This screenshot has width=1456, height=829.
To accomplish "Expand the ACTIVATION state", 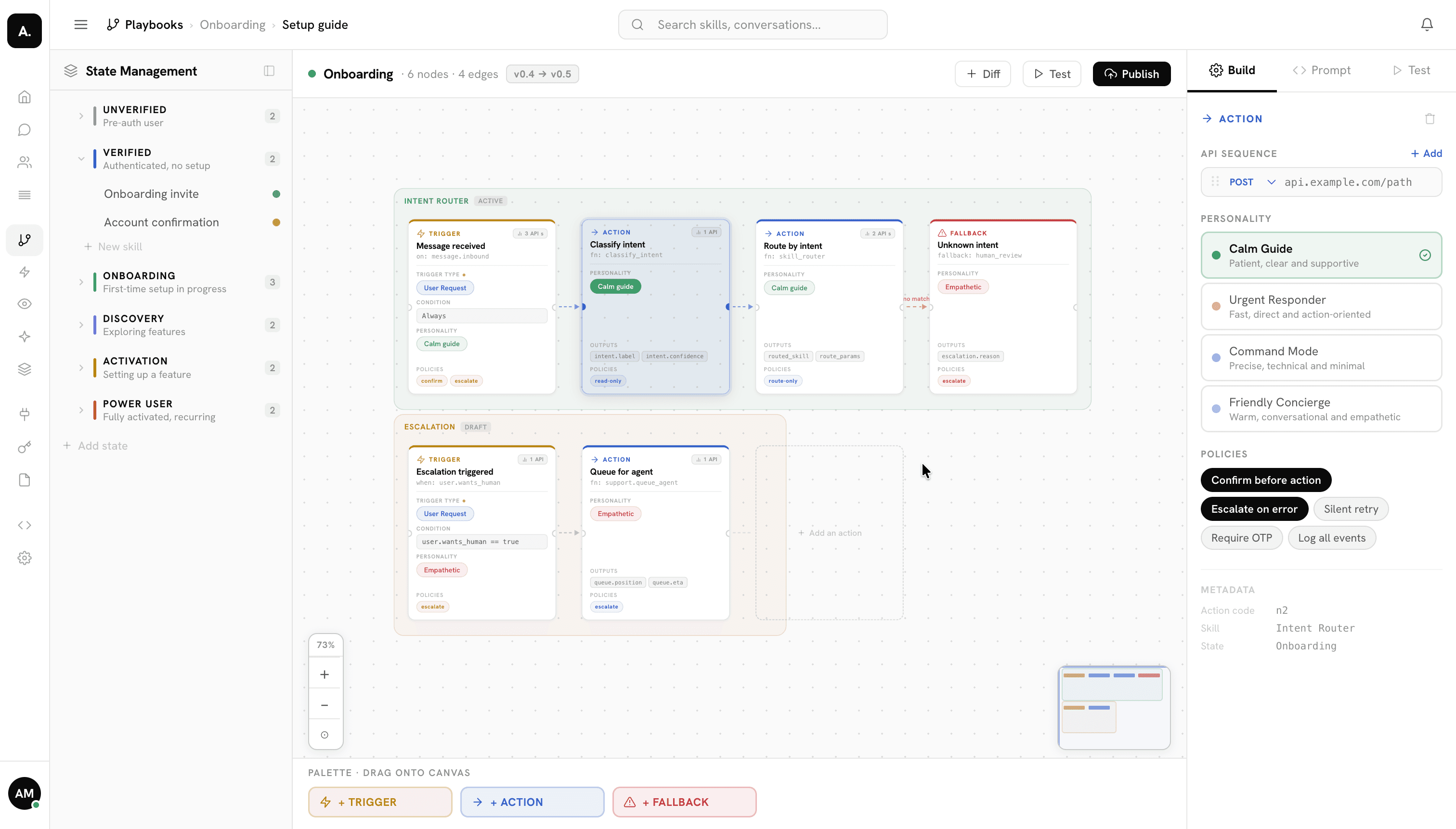I will 81,368.
